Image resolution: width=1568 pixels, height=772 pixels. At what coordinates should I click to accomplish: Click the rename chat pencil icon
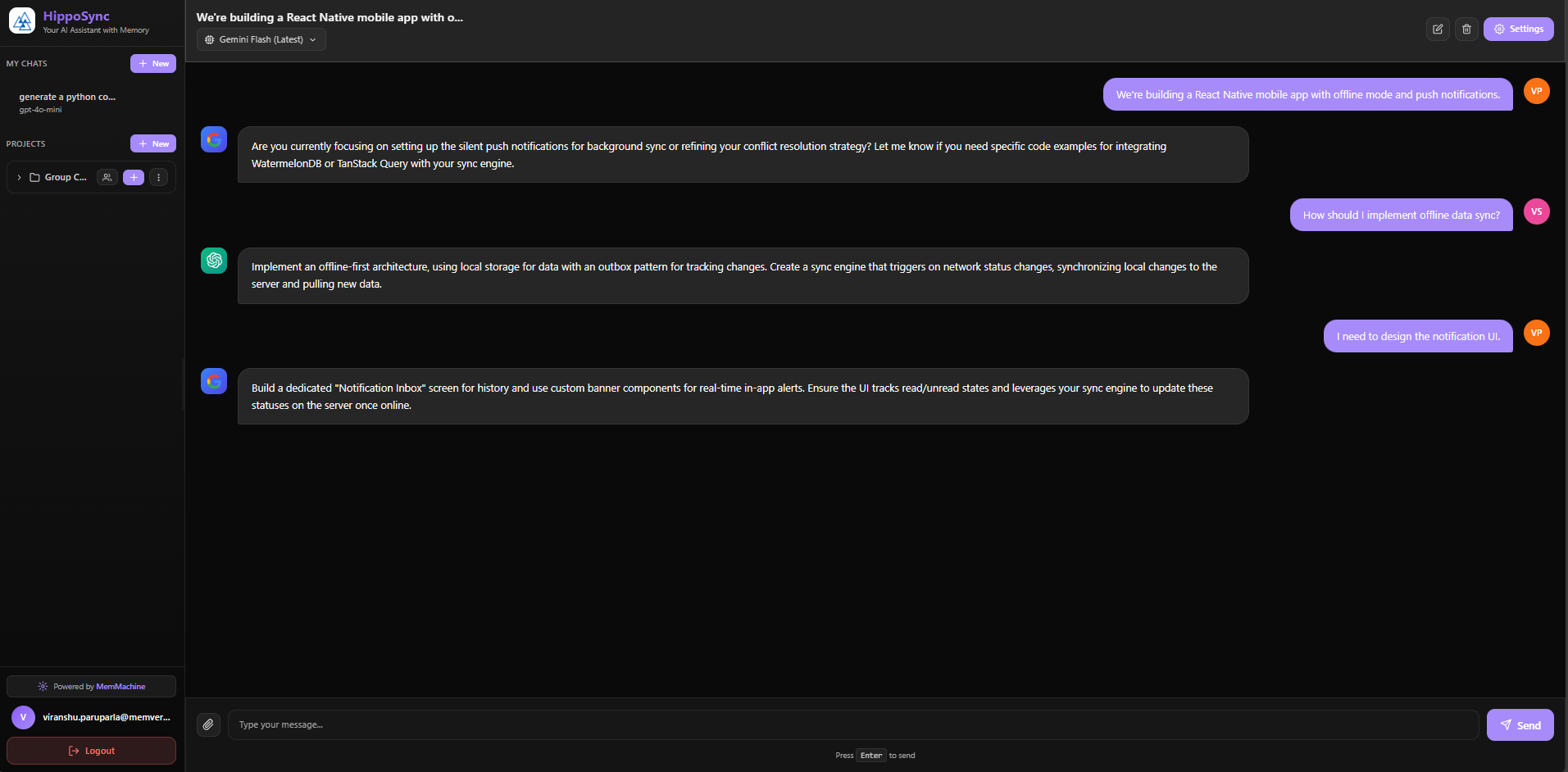pyautogui.click(x=1438, y=29)
